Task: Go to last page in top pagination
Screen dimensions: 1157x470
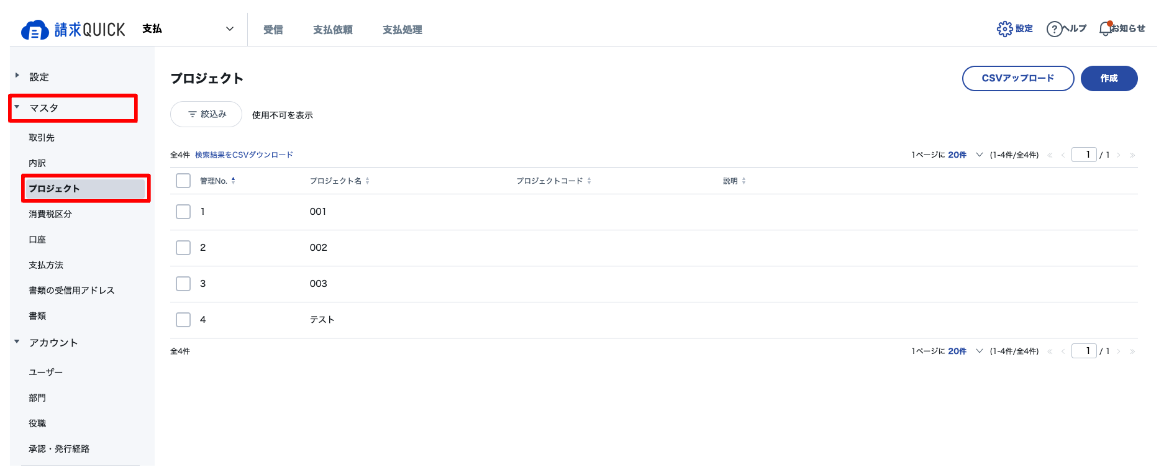Action: pyautogui.click(x=1133, y=155)
